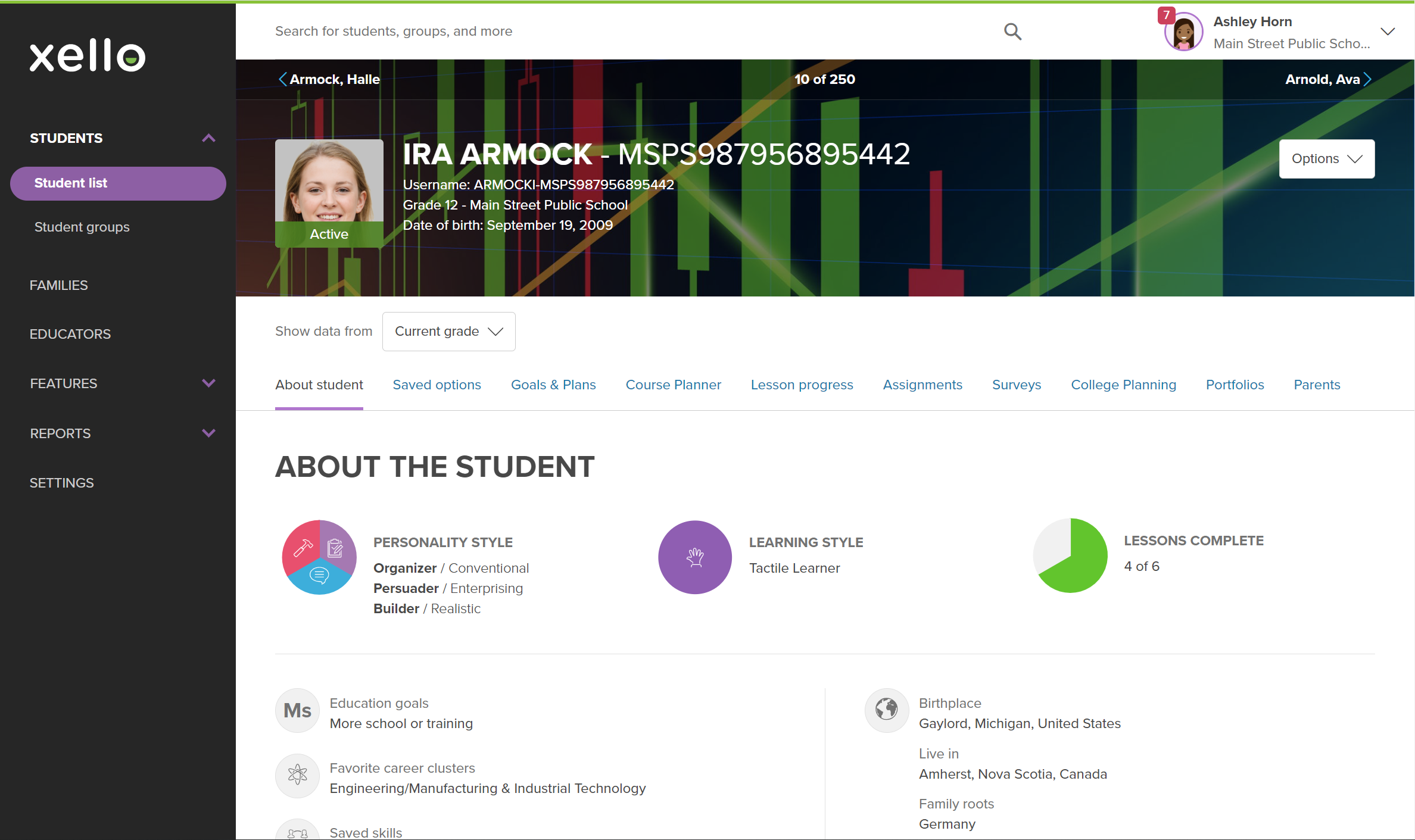The width and height of the screenshot is (1415, 840).
Task: Click 'Engineering/Manufacturing & Industrial Technology' text
Action: pyautogui.click(x=488, y=788)
